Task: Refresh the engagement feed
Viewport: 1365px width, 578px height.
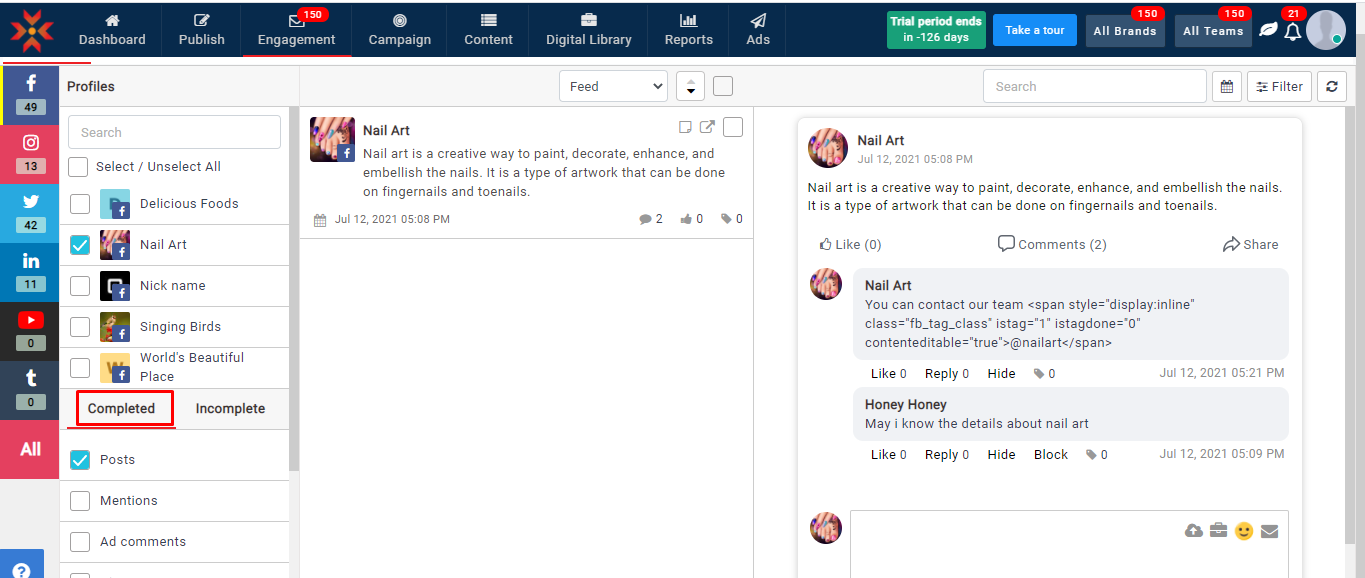Action: click(x=1331, y=87)
